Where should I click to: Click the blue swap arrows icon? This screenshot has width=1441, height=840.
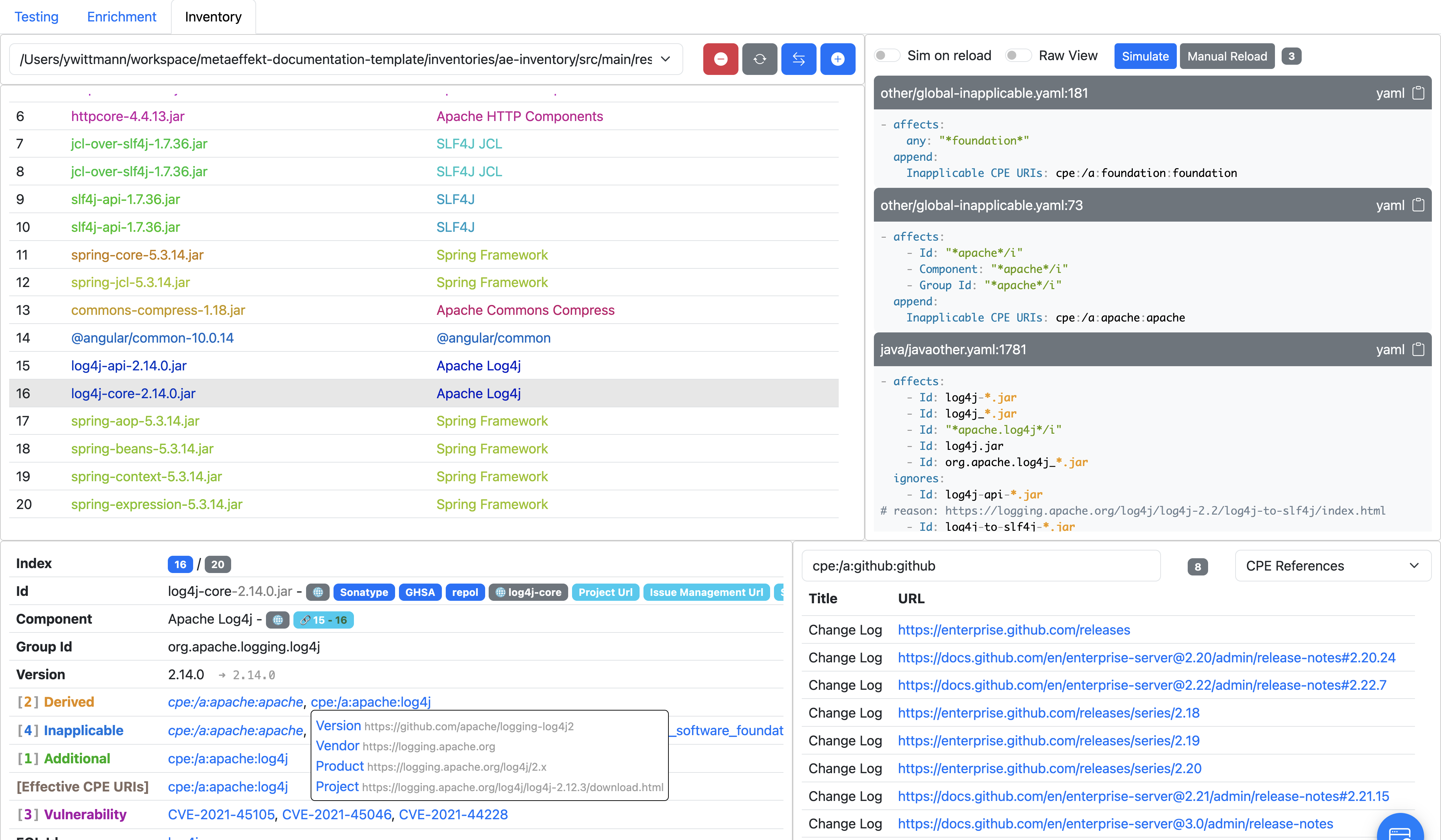[799, 58]
